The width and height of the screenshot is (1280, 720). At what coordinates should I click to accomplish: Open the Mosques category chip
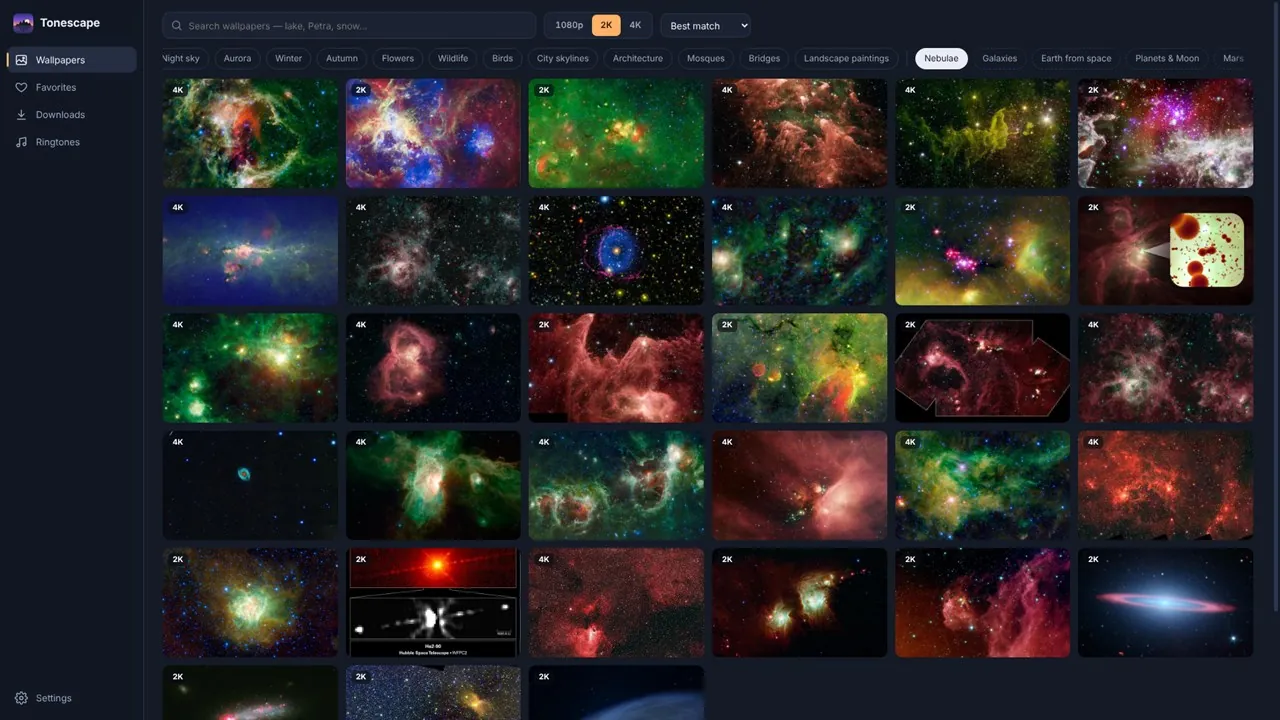point(706,58)
